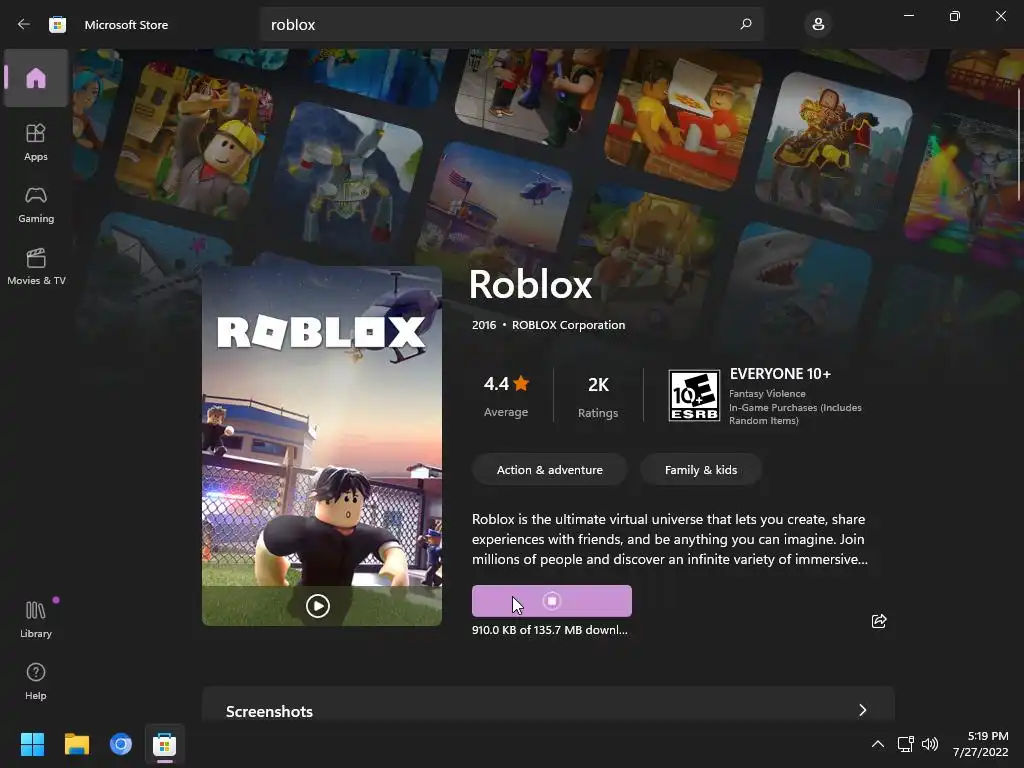Open File Explorer from the taskbar
The width and height of the screenshot is (1024, 768).
click(76, 744)
